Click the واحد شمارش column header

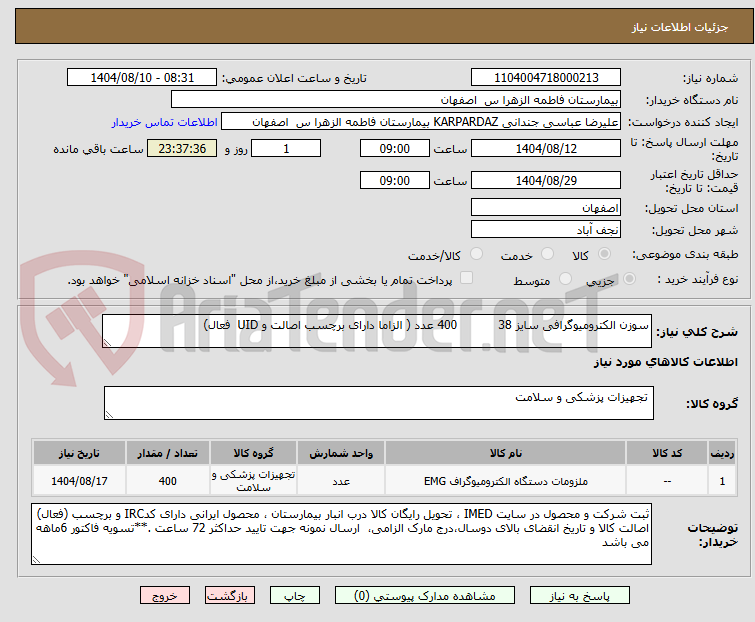pos(341,453)
